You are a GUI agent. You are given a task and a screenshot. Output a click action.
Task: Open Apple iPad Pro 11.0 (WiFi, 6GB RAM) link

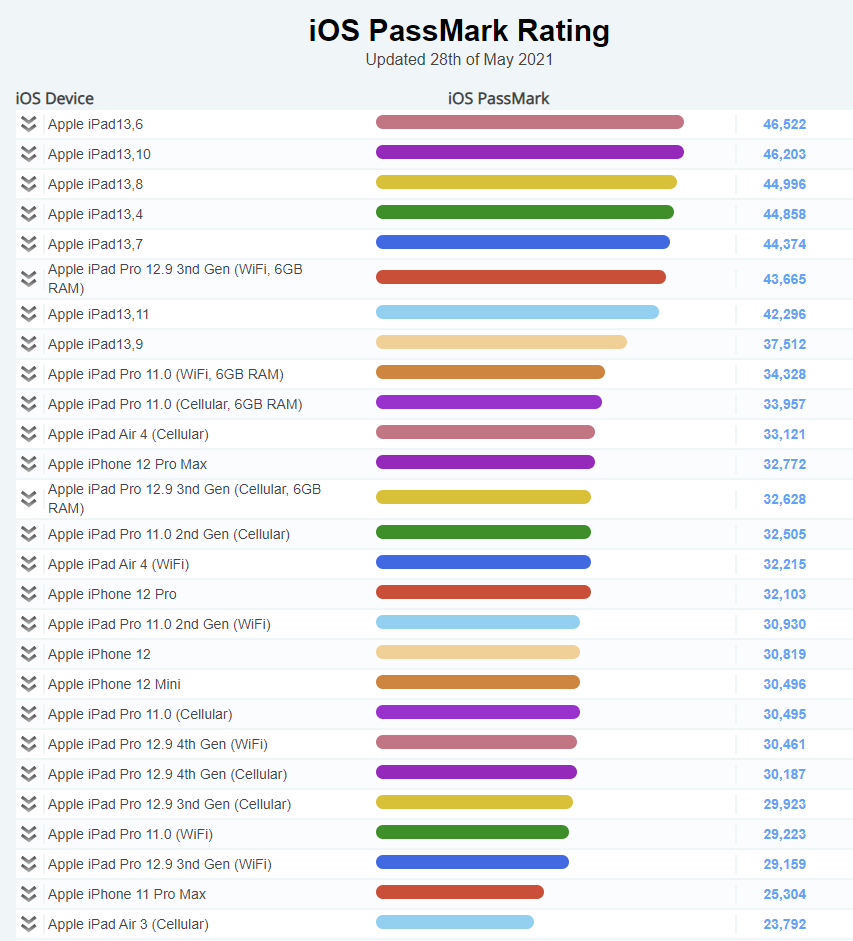click(x=165, y=374)
